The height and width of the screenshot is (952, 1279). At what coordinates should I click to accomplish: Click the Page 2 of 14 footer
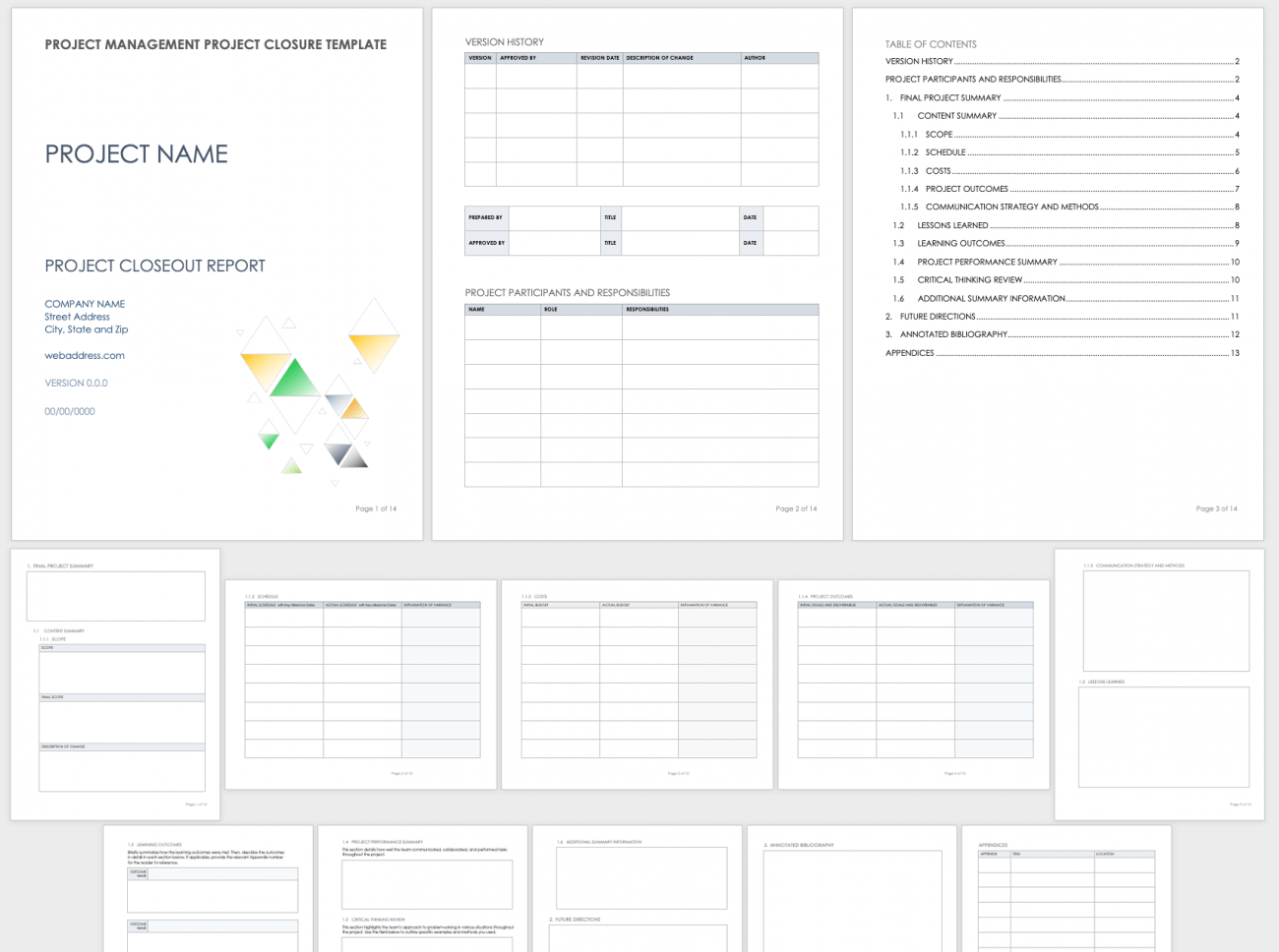tap(796, 508)
